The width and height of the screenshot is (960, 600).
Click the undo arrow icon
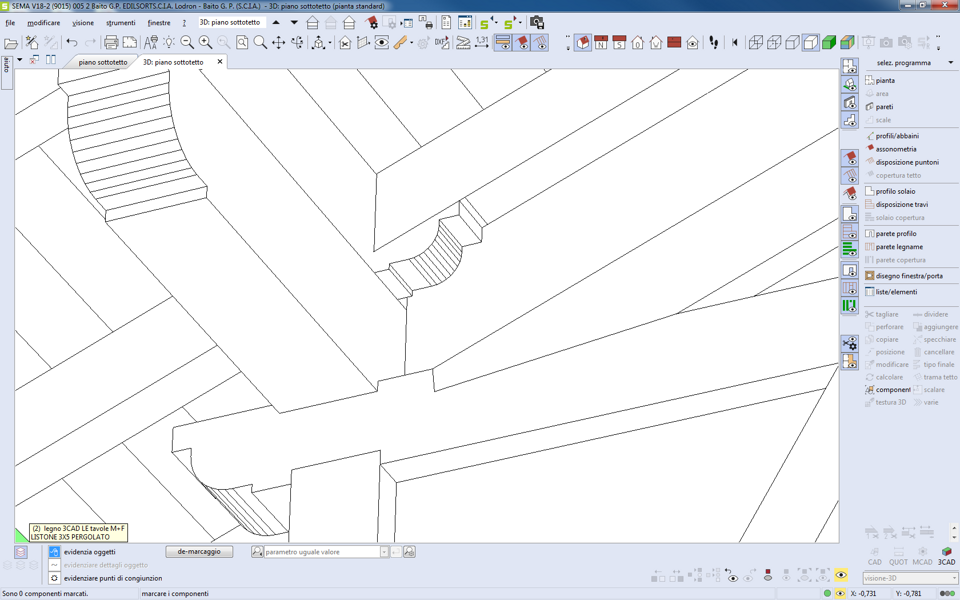coord(72,43)
